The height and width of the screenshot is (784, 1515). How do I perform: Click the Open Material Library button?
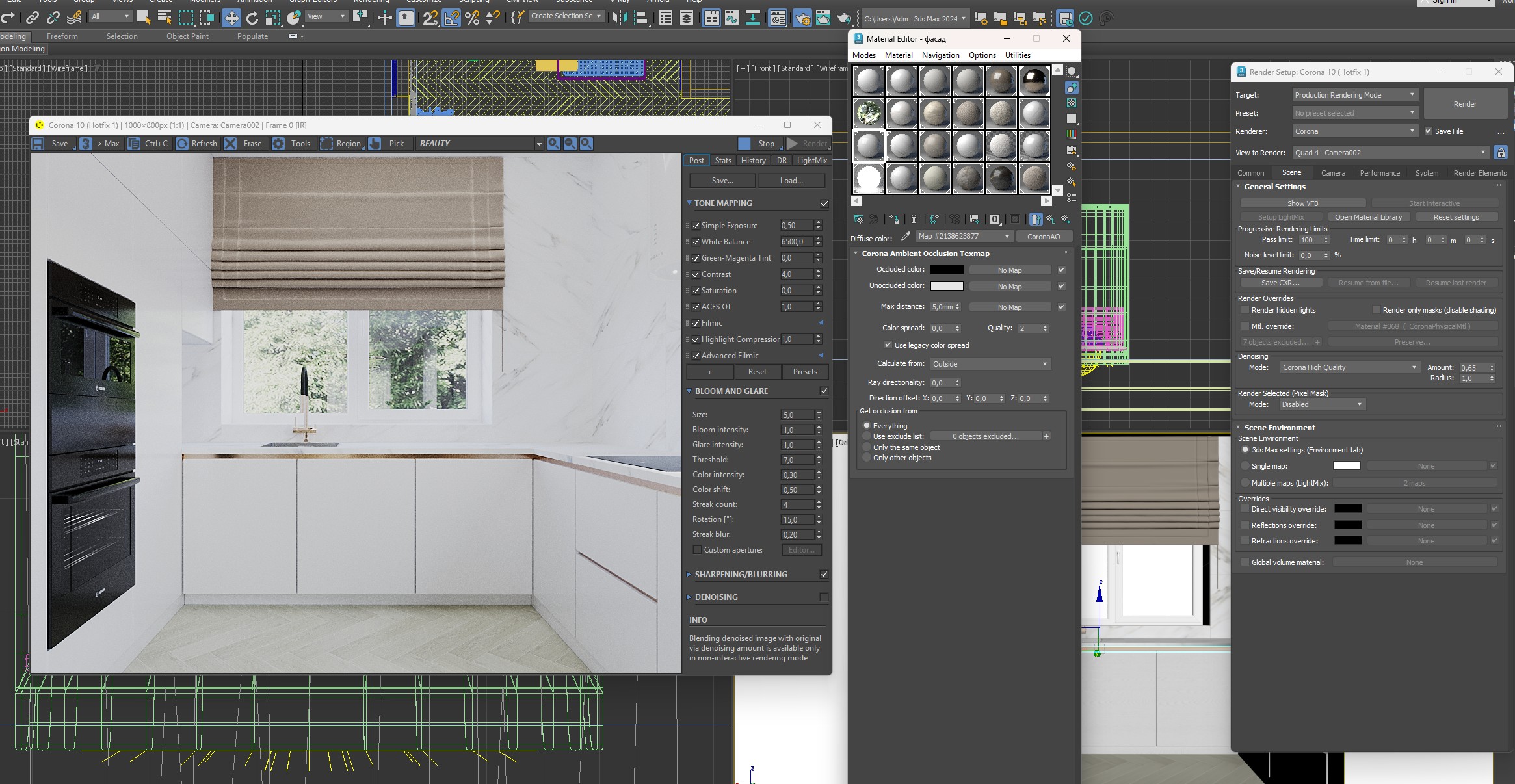(x=1368, y=217)
